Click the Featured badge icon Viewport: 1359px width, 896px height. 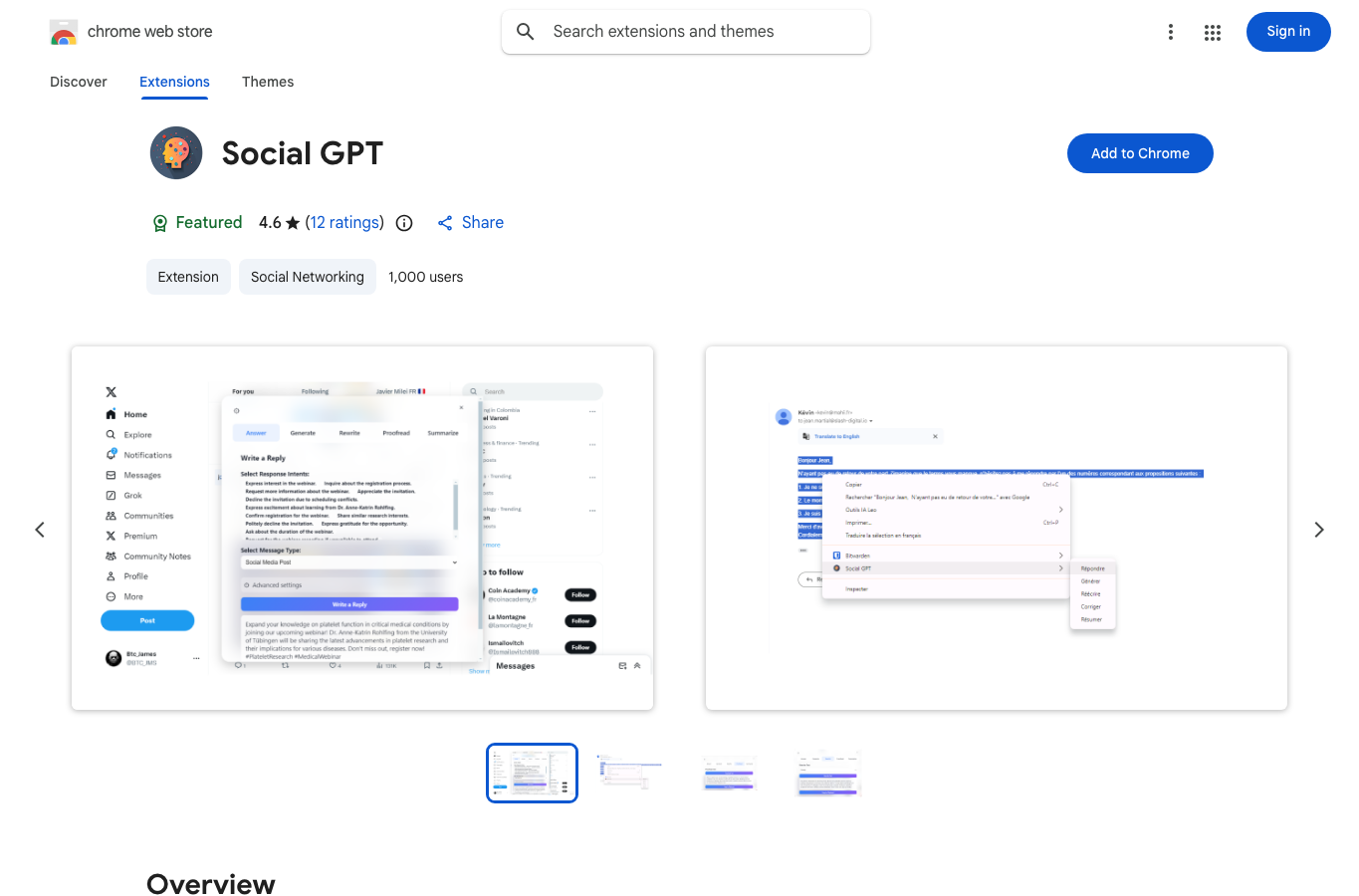click(160, 223)
